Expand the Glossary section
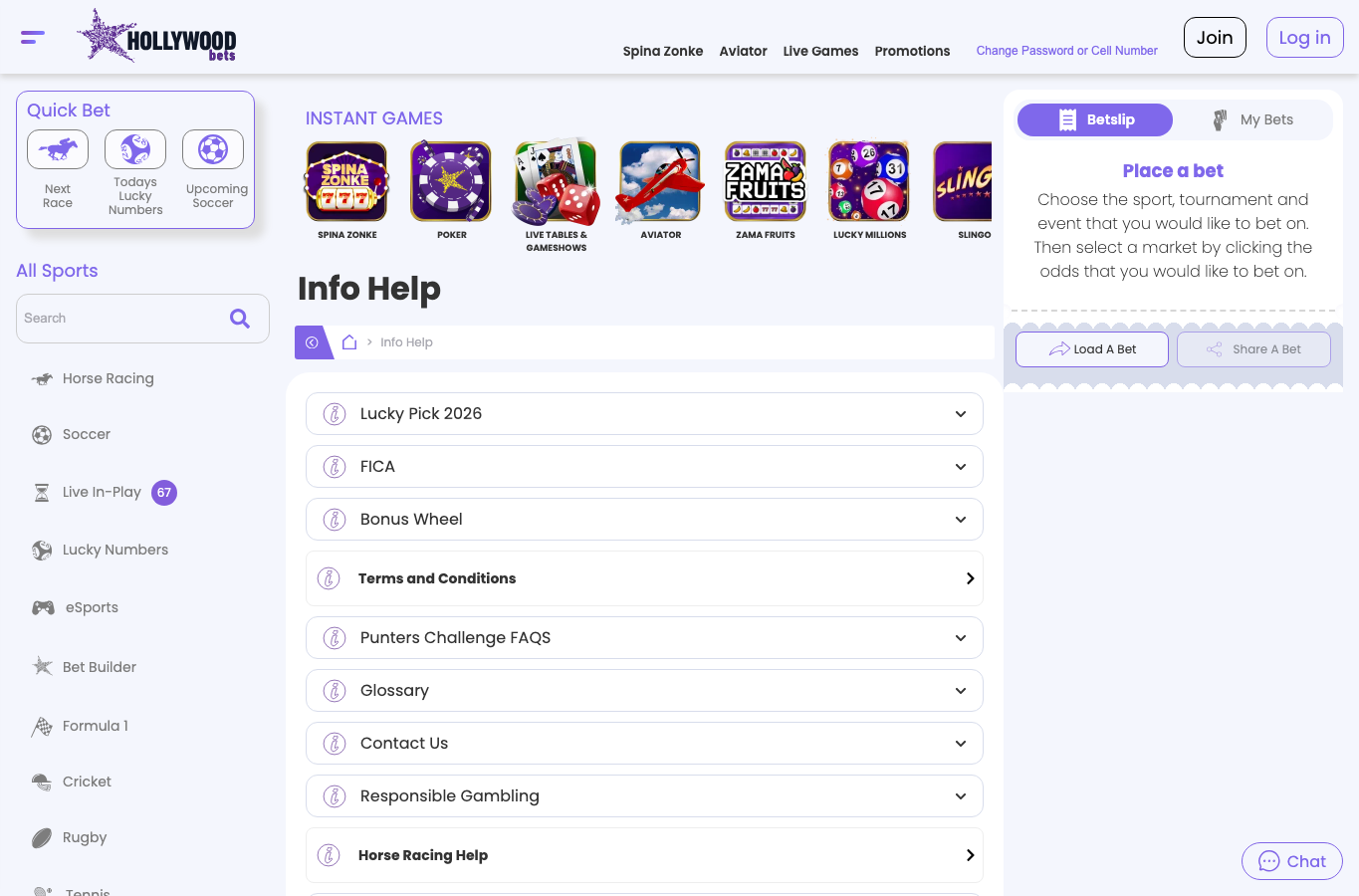Viewport: 1359px width, 896px height. coord(644,690)
